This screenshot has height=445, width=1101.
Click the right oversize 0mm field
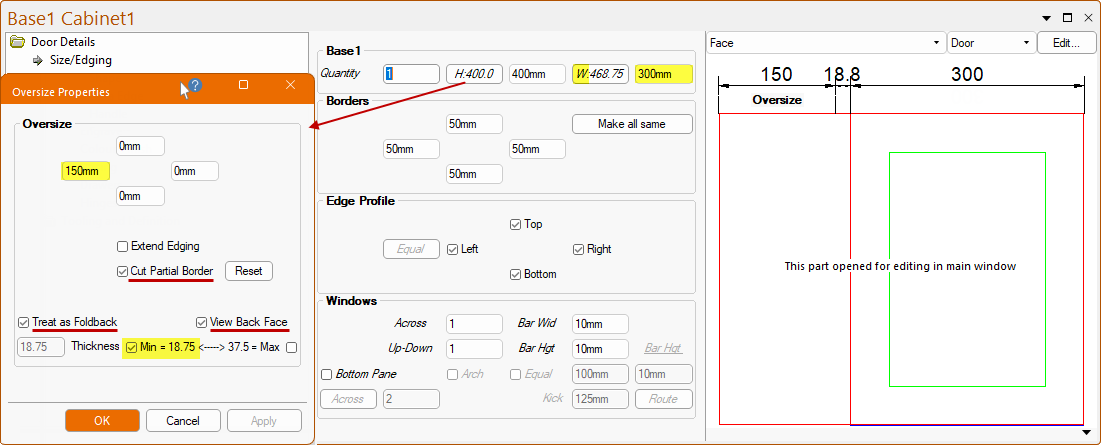[195, 171]
